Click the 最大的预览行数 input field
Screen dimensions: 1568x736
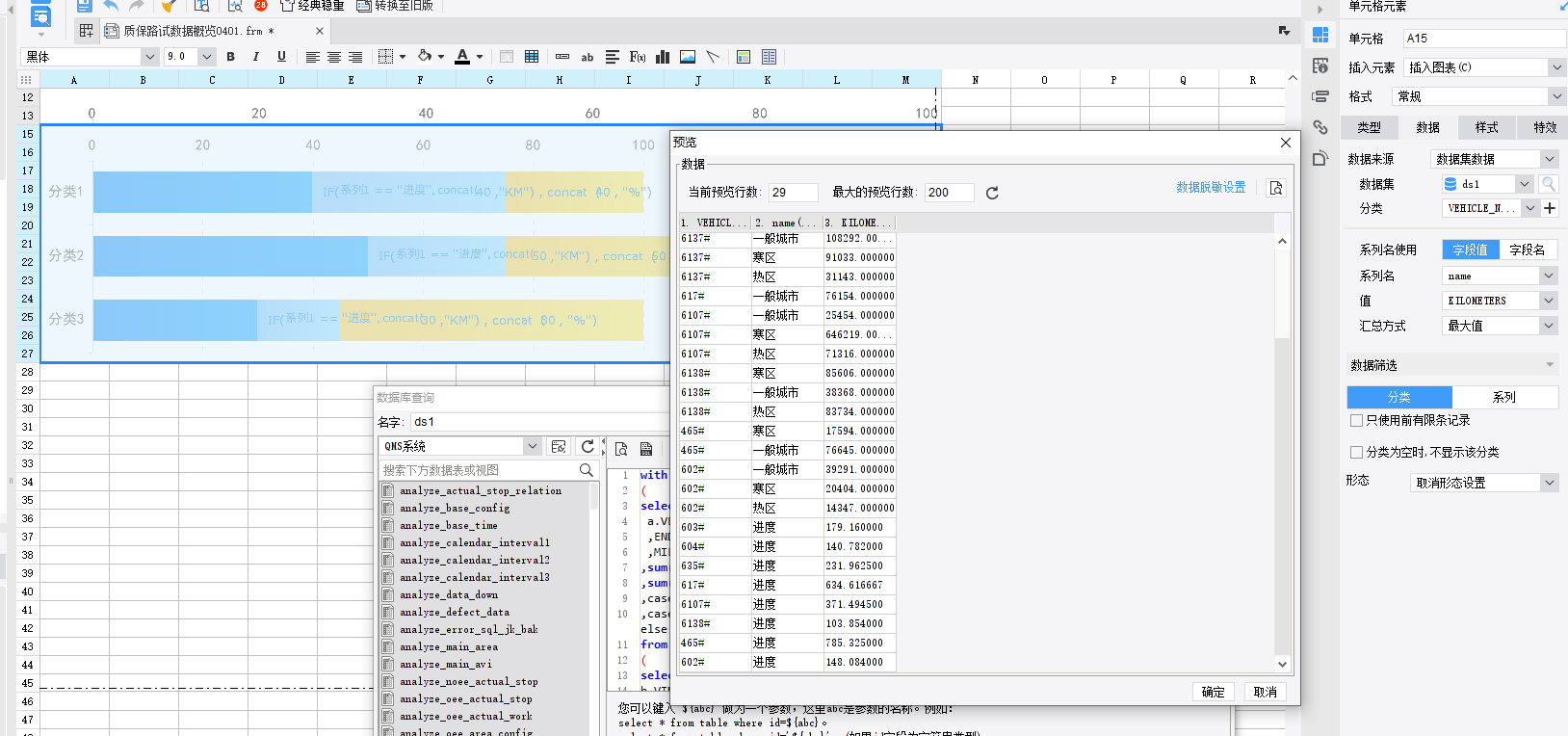coord(949,193)
